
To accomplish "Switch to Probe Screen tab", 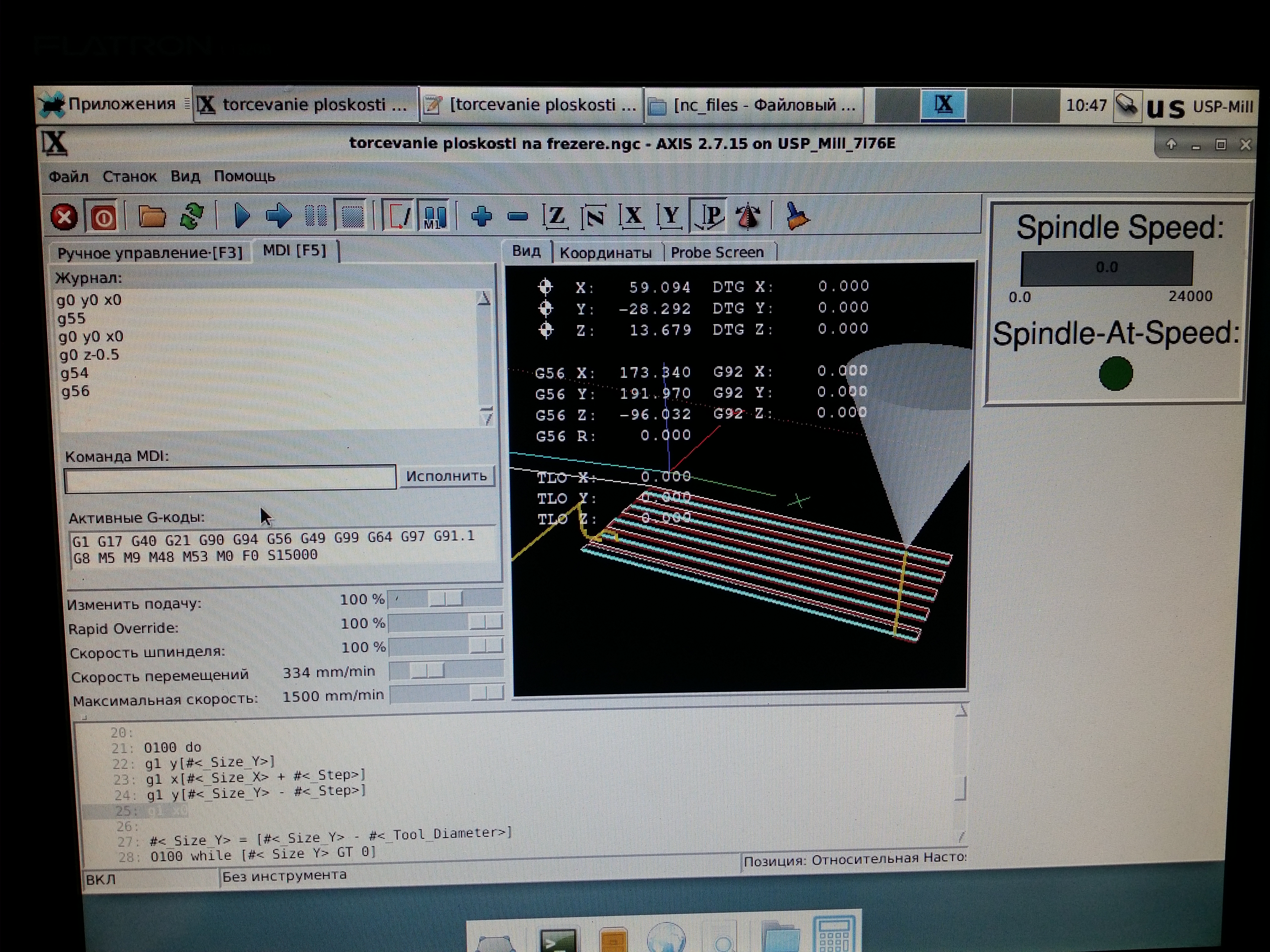I will [x=717, y=252].
